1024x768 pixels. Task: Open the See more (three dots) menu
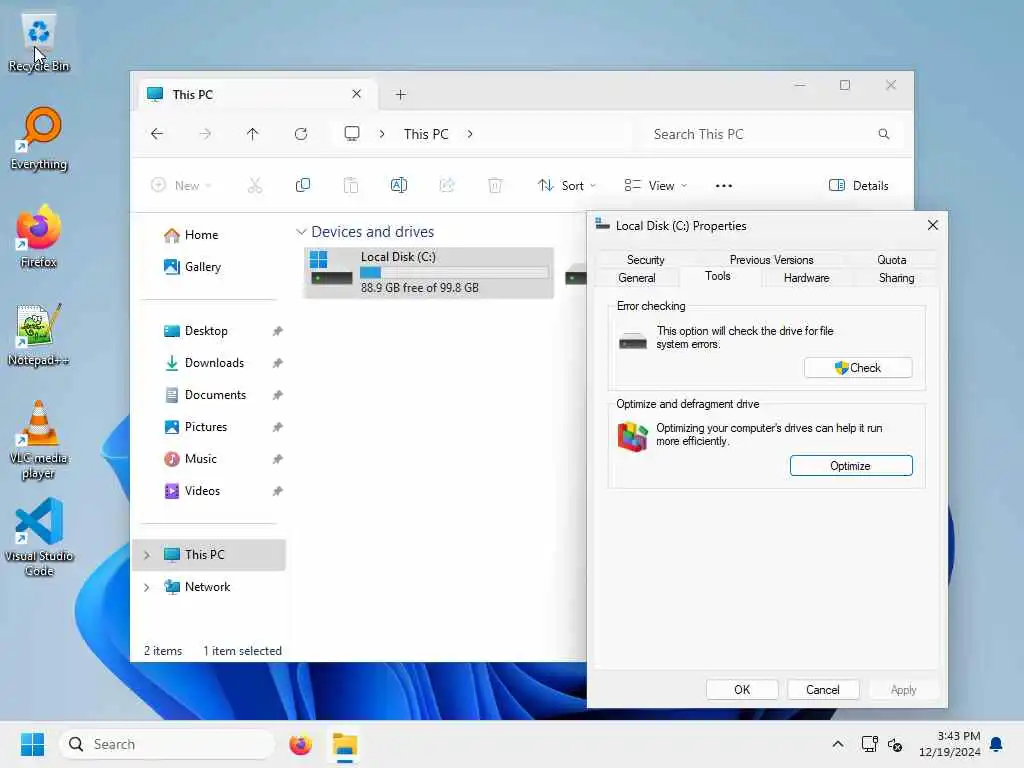point(724,185)
